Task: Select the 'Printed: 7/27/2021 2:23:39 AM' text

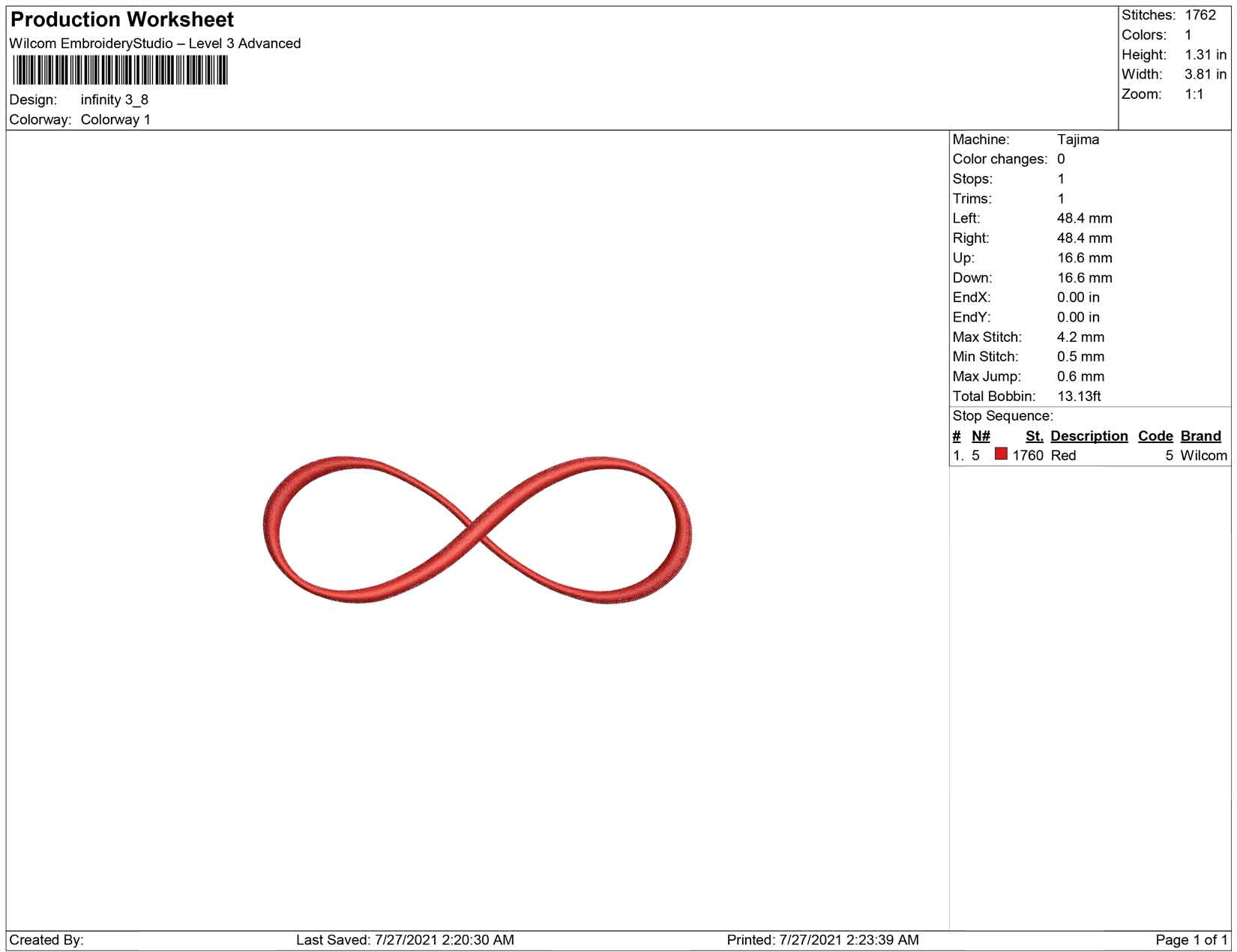Action: [x=822, y=940]
